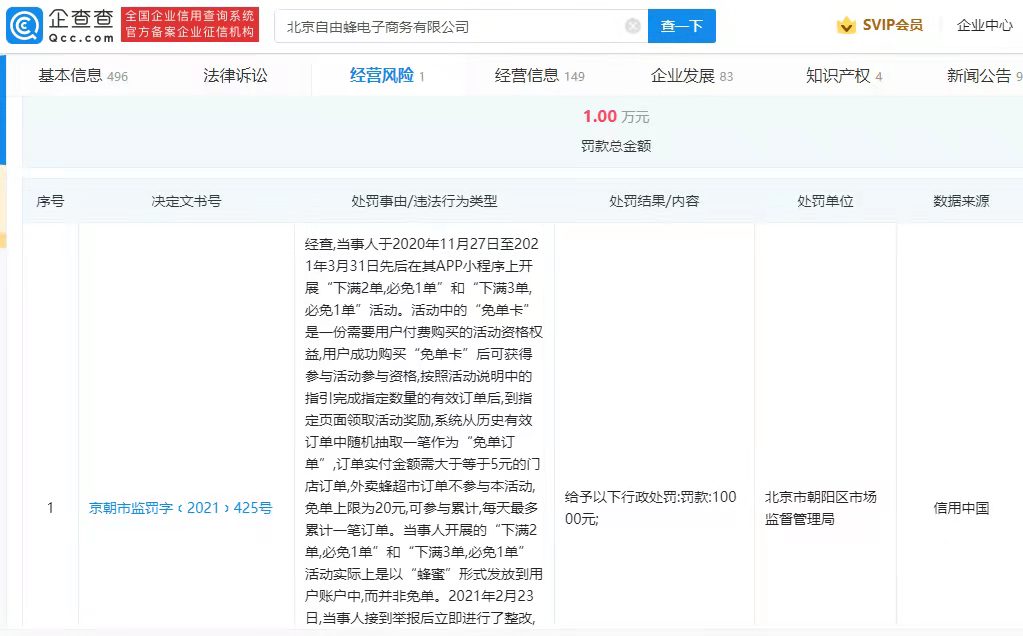
Task: Click the 处罚事由/违法行为类型 column header
Action: click(x=424, y=201)
